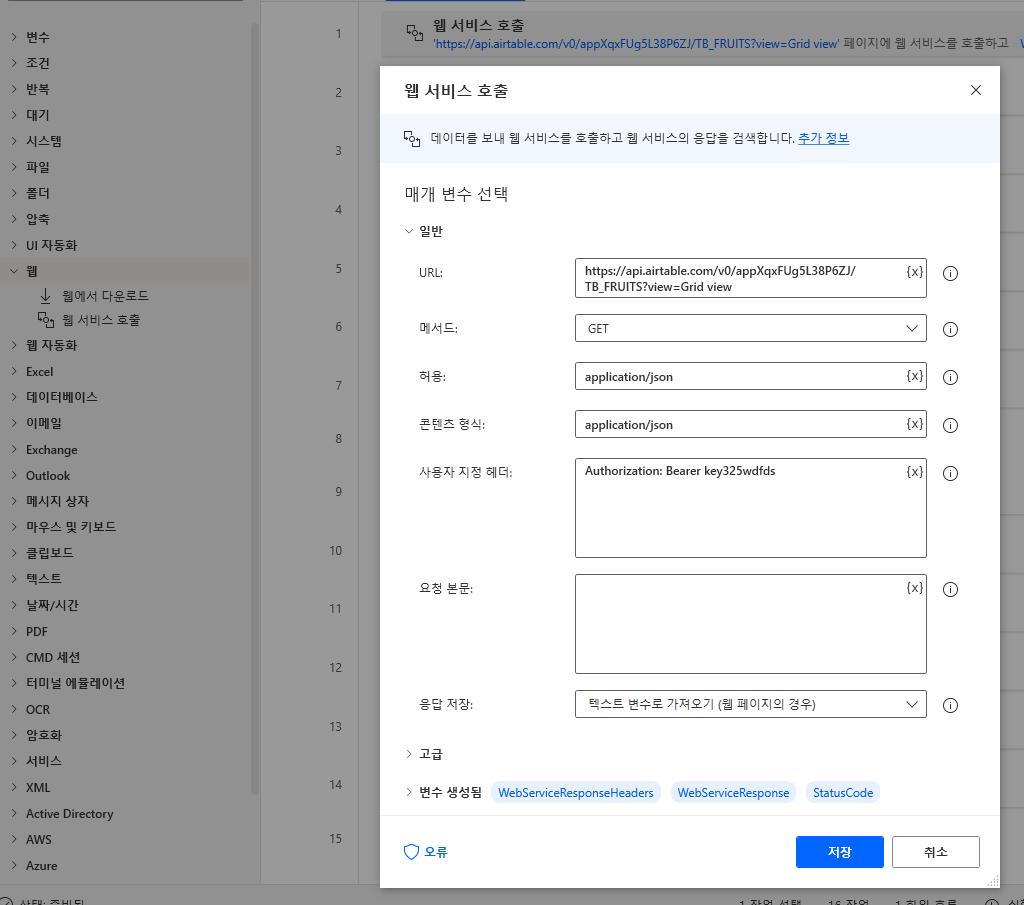Image resolution: width=1024 pixels, height=905 pixels.
Task: Expand the 마우스 및 키보드 category
Action: click(14, 526)
